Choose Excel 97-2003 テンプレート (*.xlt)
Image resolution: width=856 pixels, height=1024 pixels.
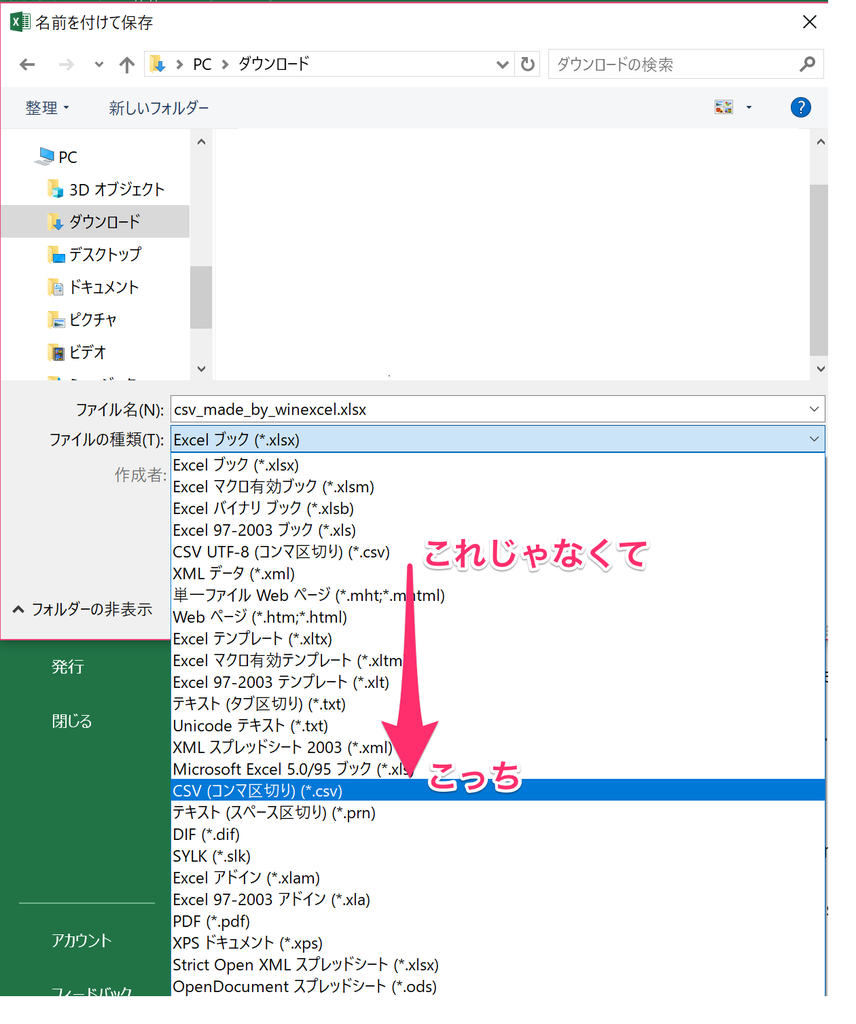point(498,682)
